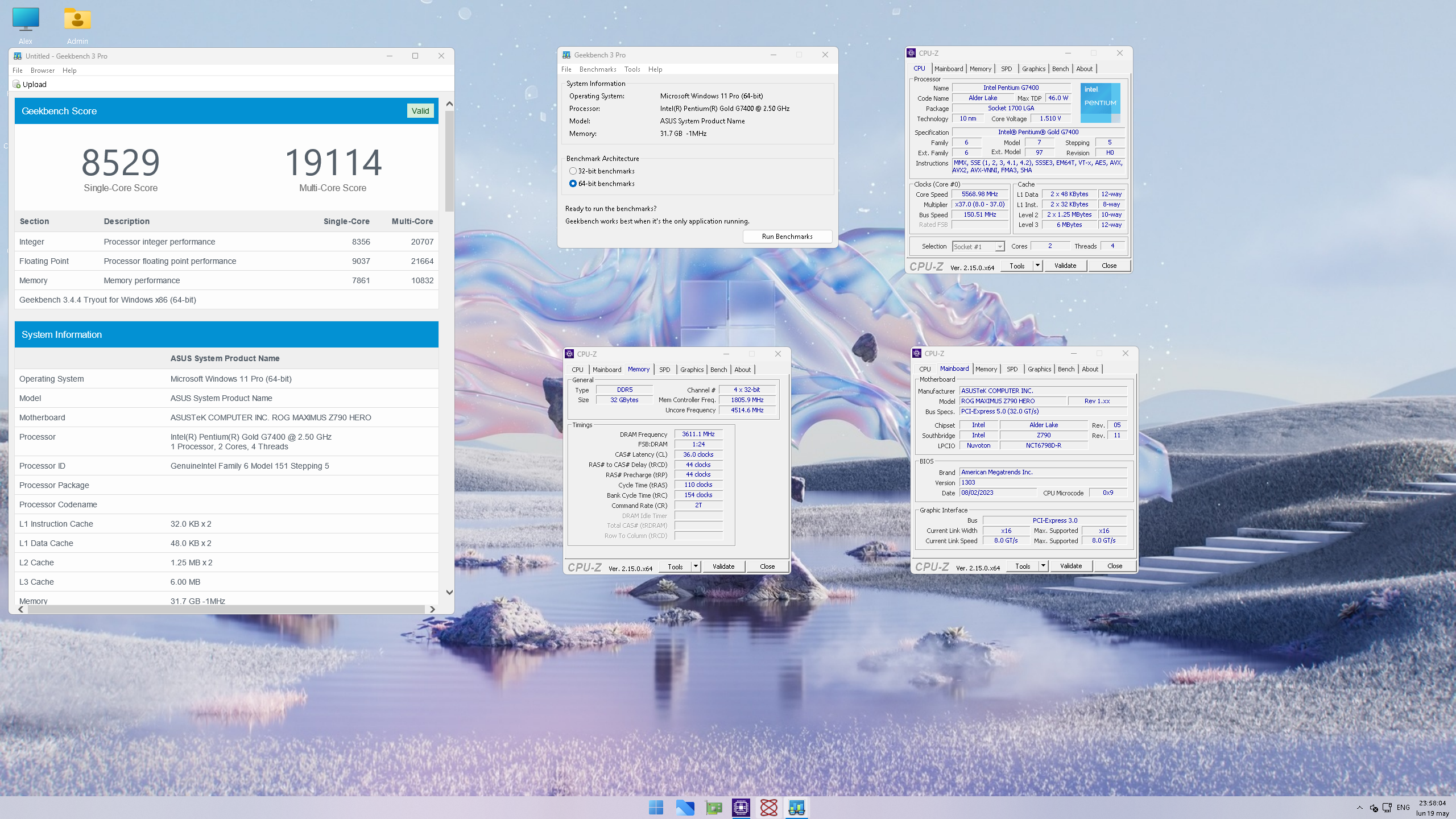Switch to Bench tab in top CPU-Z

point(1060,69)
